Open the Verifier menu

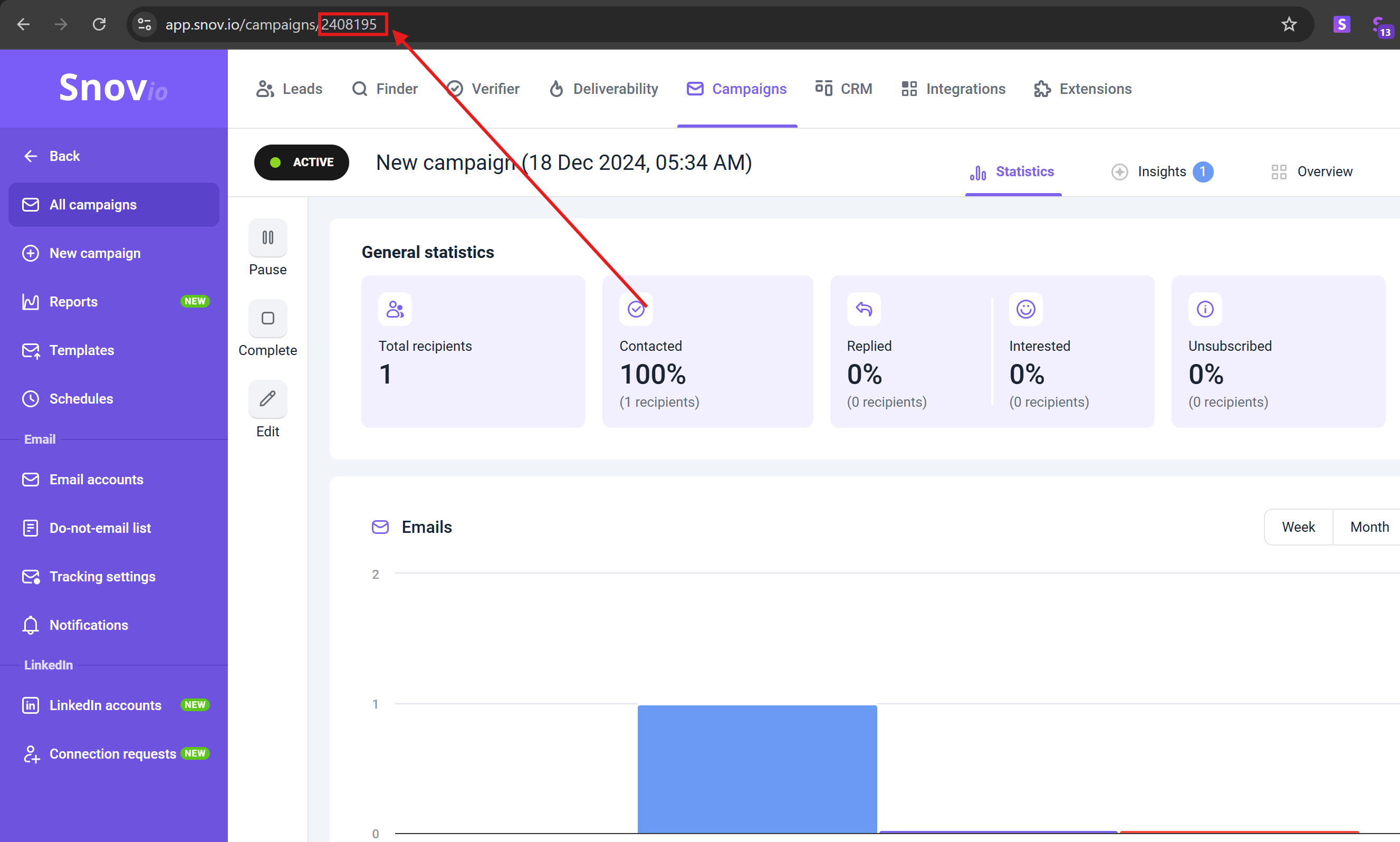pyautogui.click(x=483, y=89)
